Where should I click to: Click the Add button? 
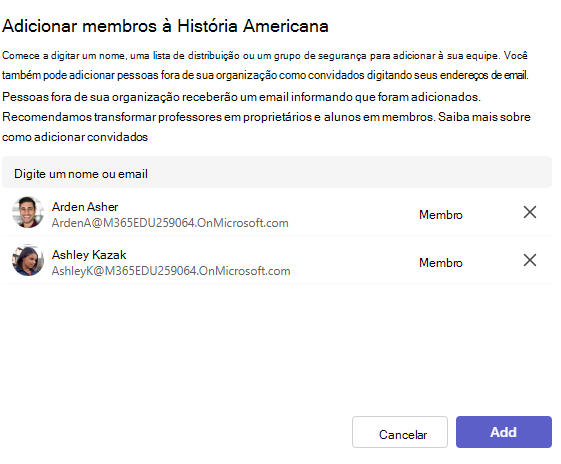503,432
